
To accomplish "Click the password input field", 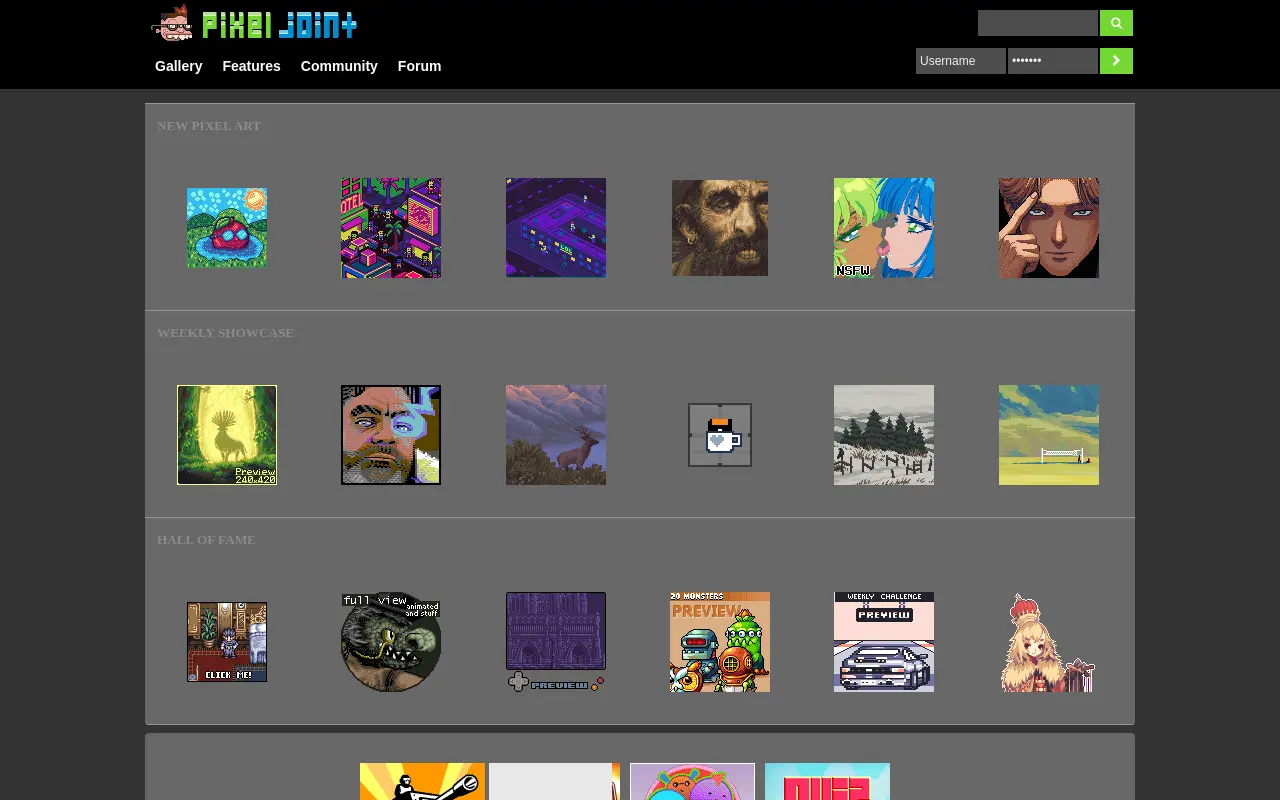I will [1053, 61].
